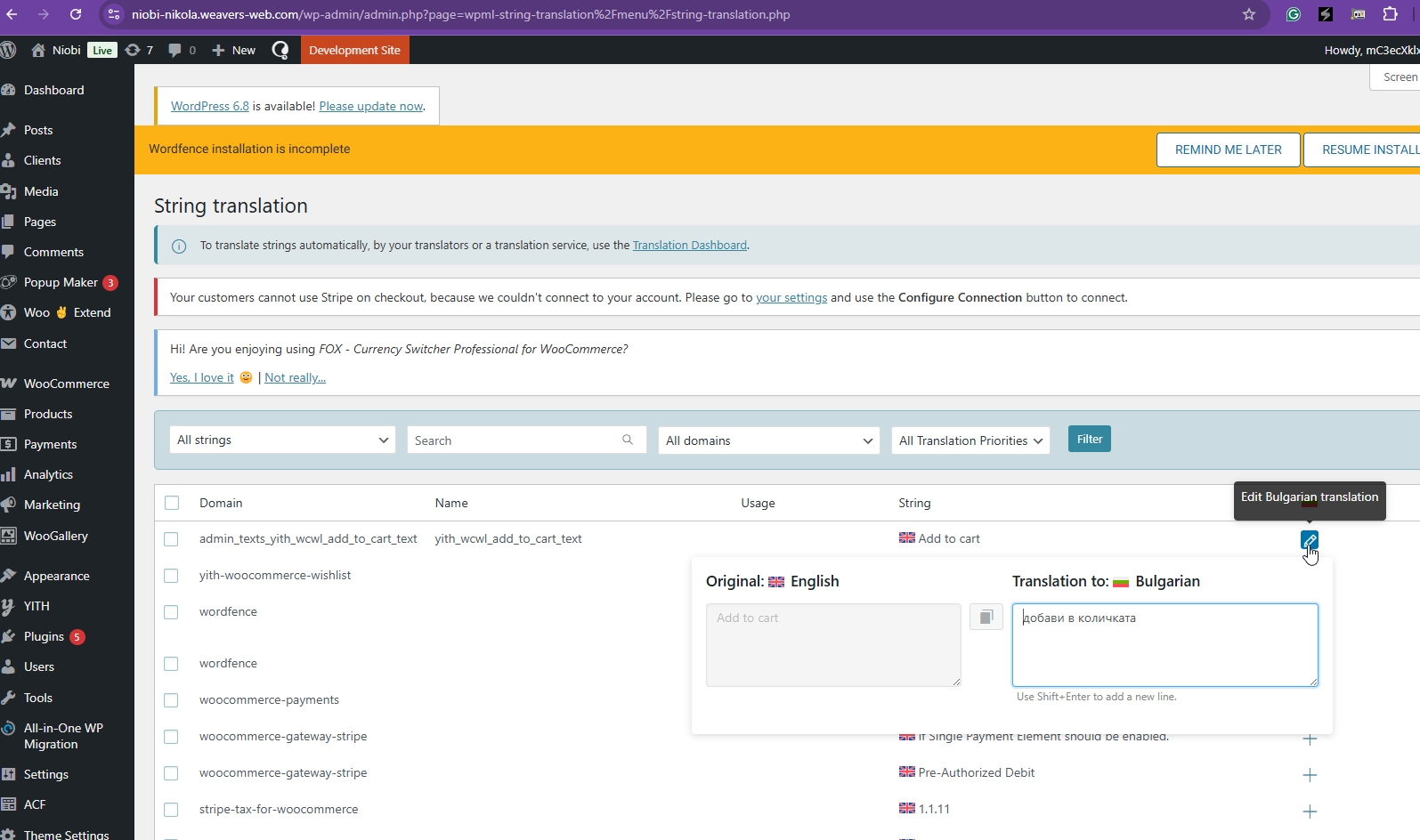
Task: Click Not really... link
Action: [295, 377]
